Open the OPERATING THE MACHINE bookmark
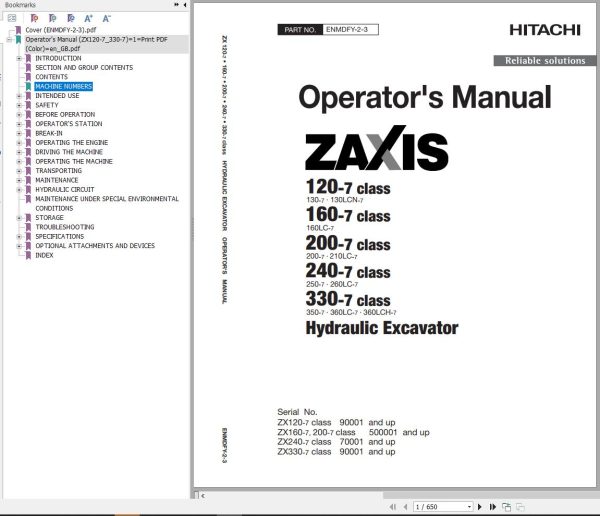This screenshot has height=516, width=600. coord(74,161)
